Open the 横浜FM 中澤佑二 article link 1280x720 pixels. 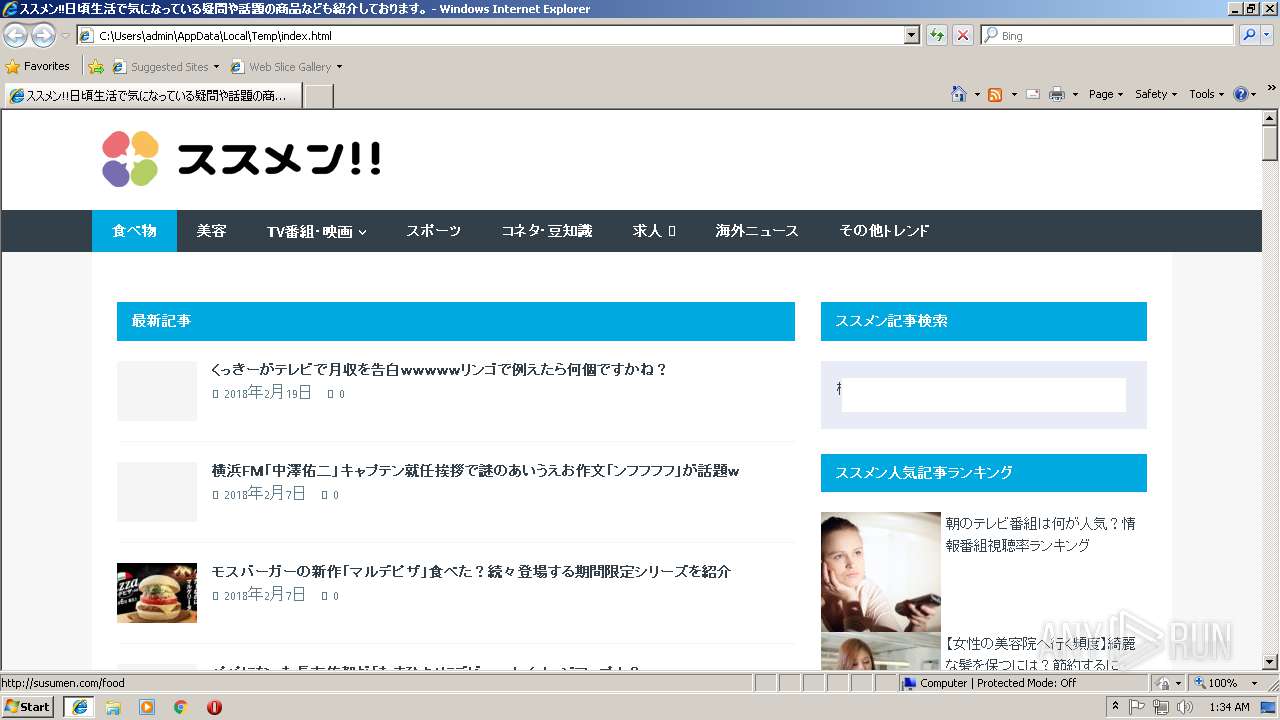(x=475, y=471)
